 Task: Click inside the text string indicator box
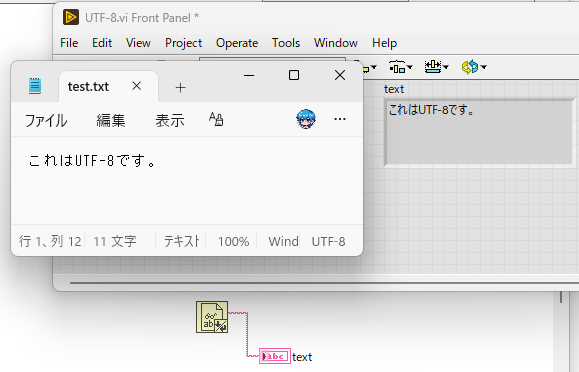tap(480, 132)
